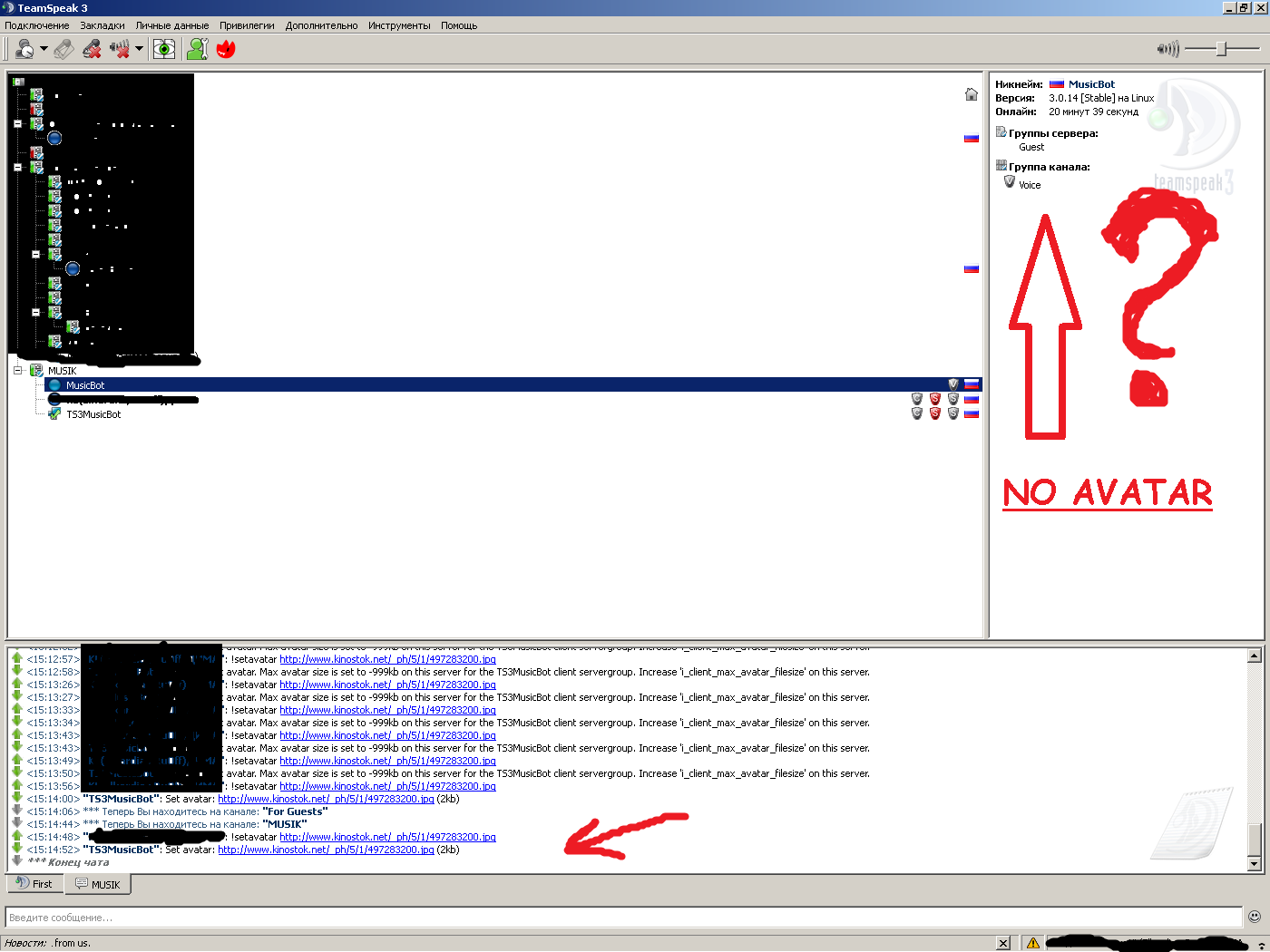Click the Guest server group entry
The image size is (1270, 952).
tap(1031, 147)
